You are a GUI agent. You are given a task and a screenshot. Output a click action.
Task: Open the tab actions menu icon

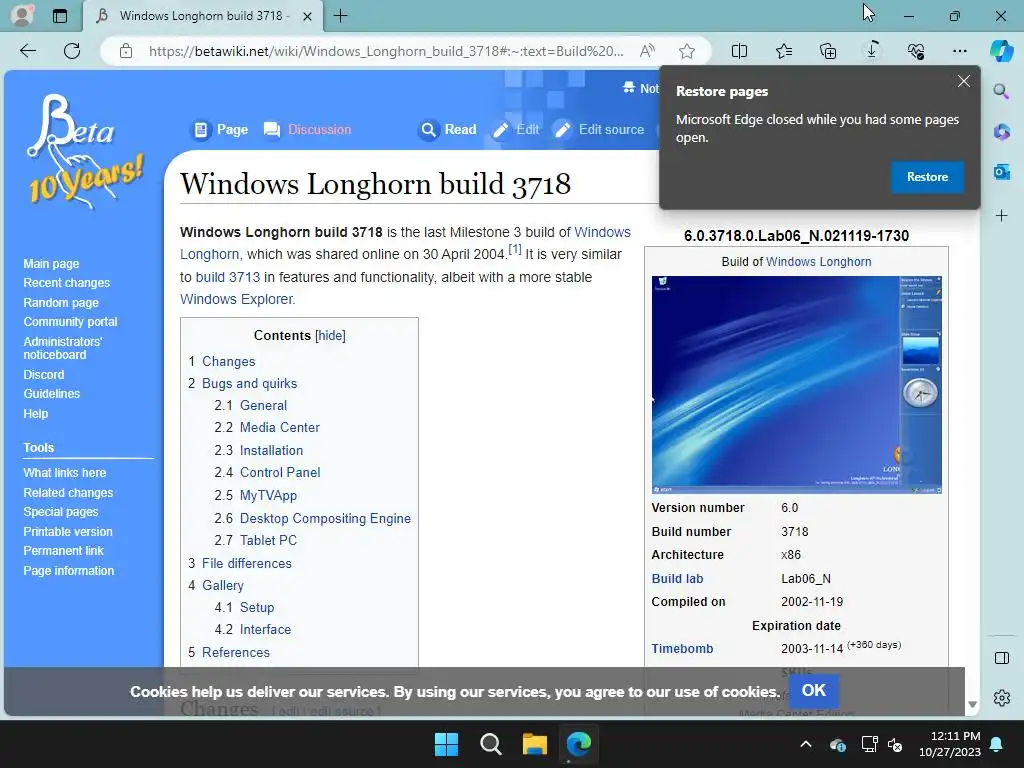click(x=59, y=16)
